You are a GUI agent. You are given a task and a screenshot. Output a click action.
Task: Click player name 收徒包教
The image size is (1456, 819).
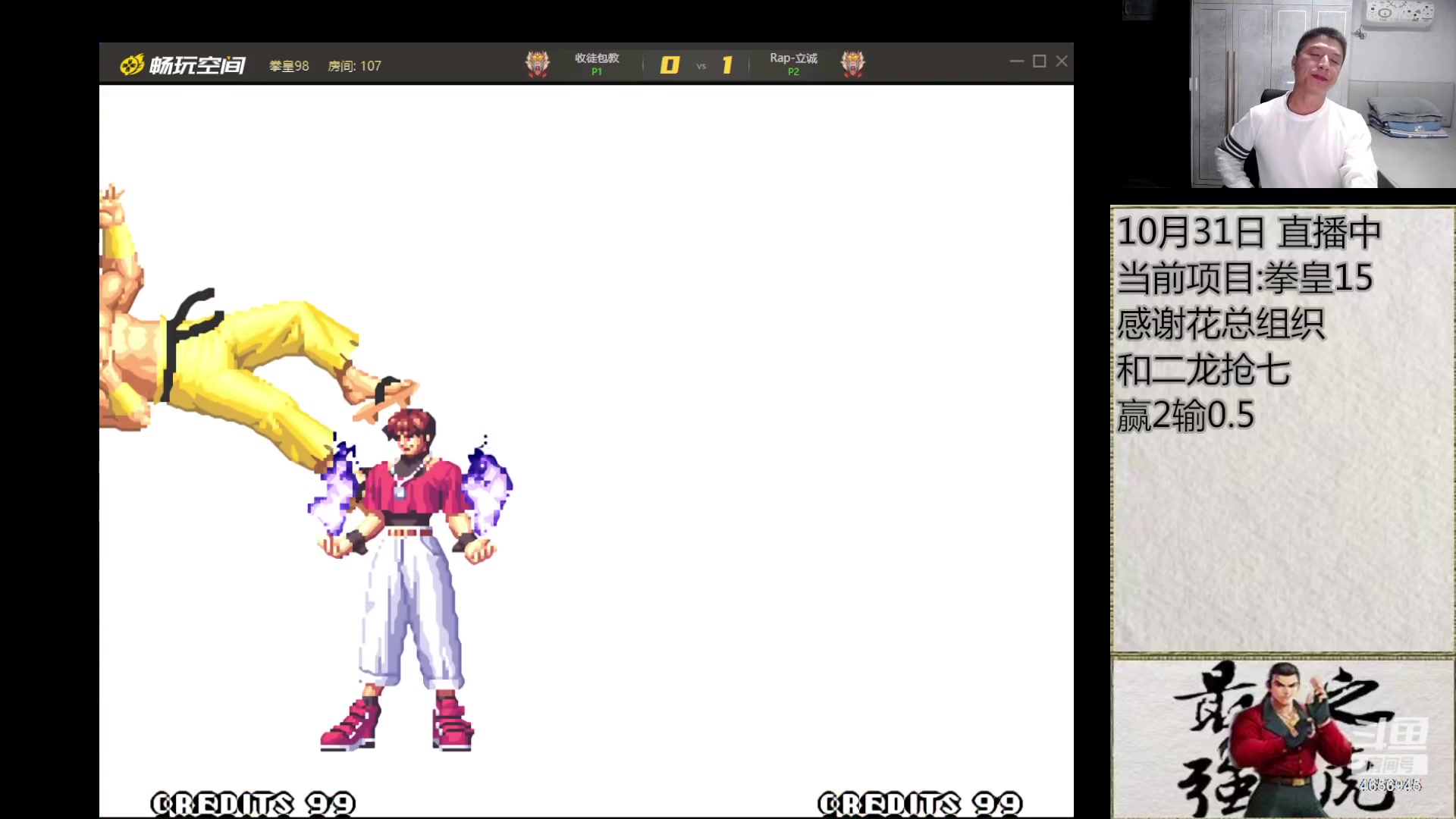coord(597,58)
